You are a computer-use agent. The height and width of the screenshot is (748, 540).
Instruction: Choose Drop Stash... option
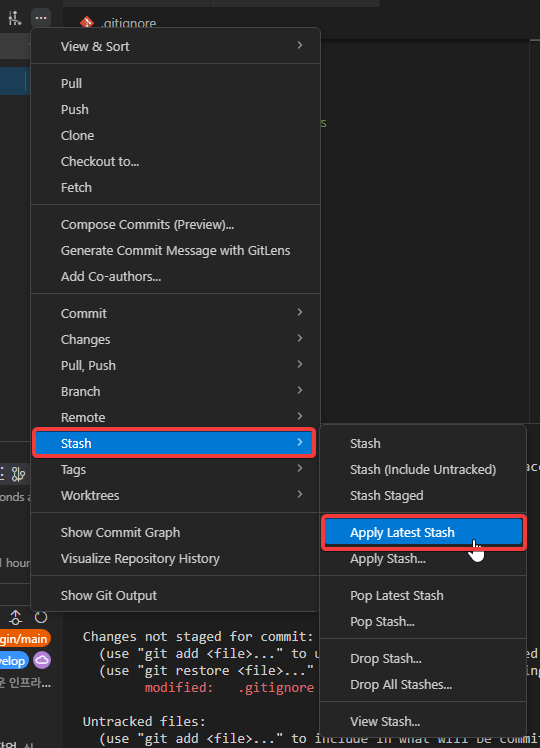point(423,658)
